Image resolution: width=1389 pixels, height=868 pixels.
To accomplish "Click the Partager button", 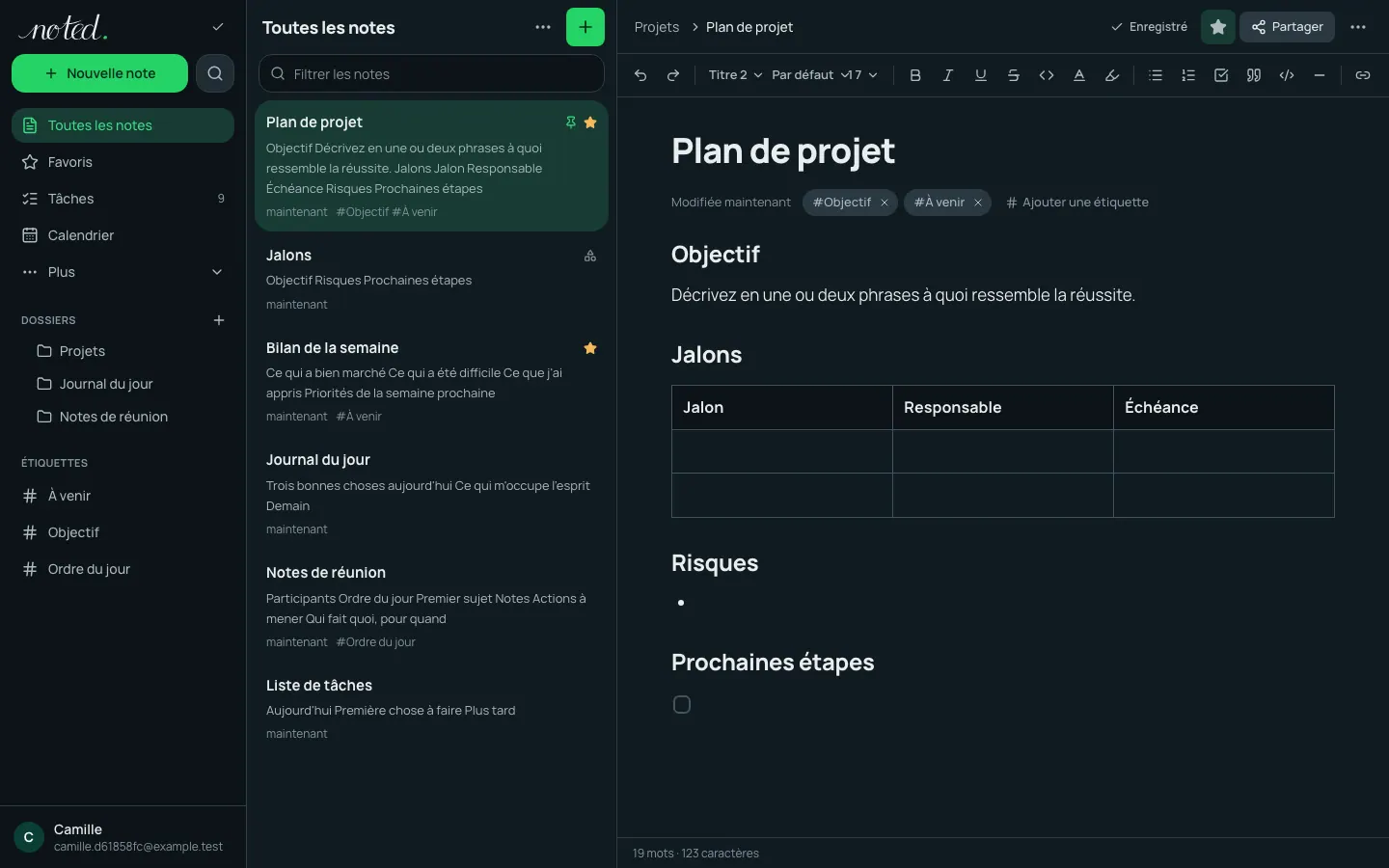I will click(x=1288, y=27).
